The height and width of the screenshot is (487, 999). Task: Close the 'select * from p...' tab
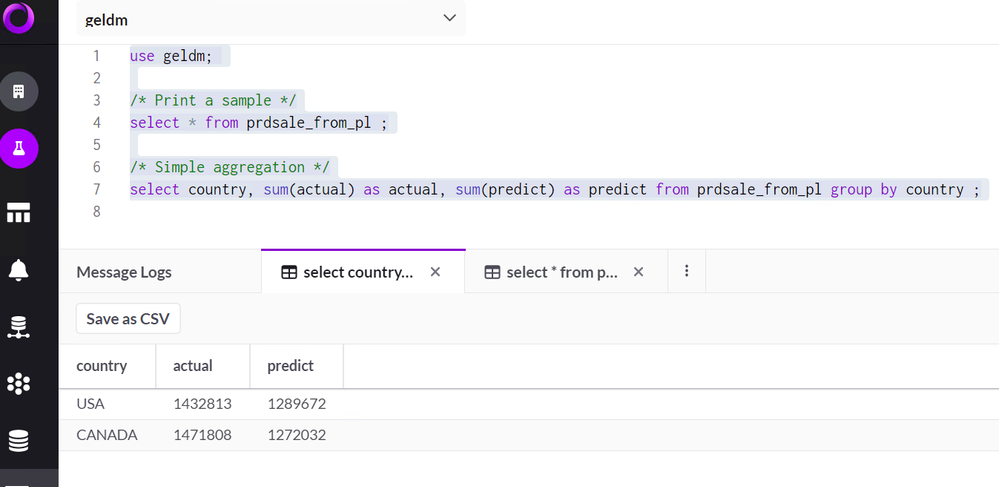639,272
